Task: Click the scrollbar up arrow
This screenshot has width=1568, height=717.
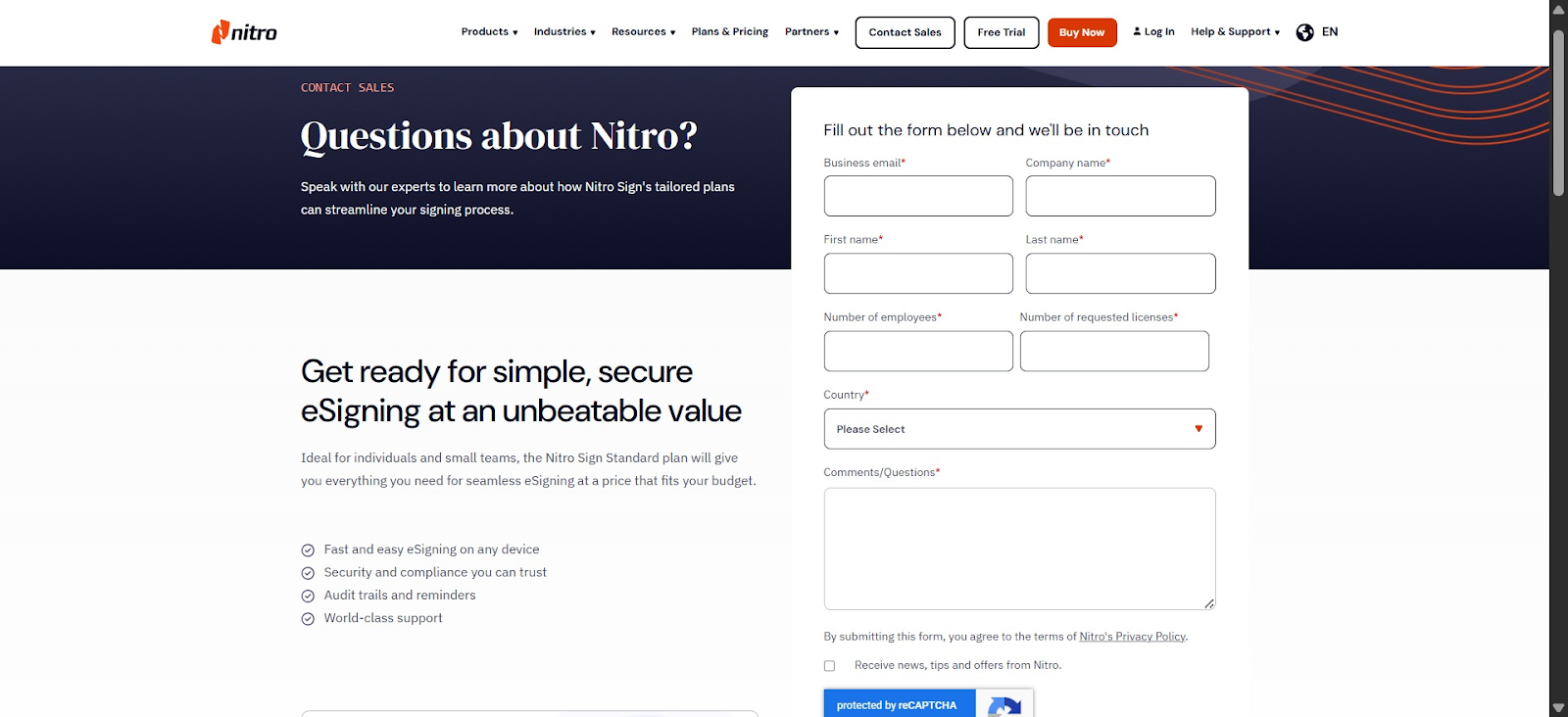Action: click(x=1558, y=8)
